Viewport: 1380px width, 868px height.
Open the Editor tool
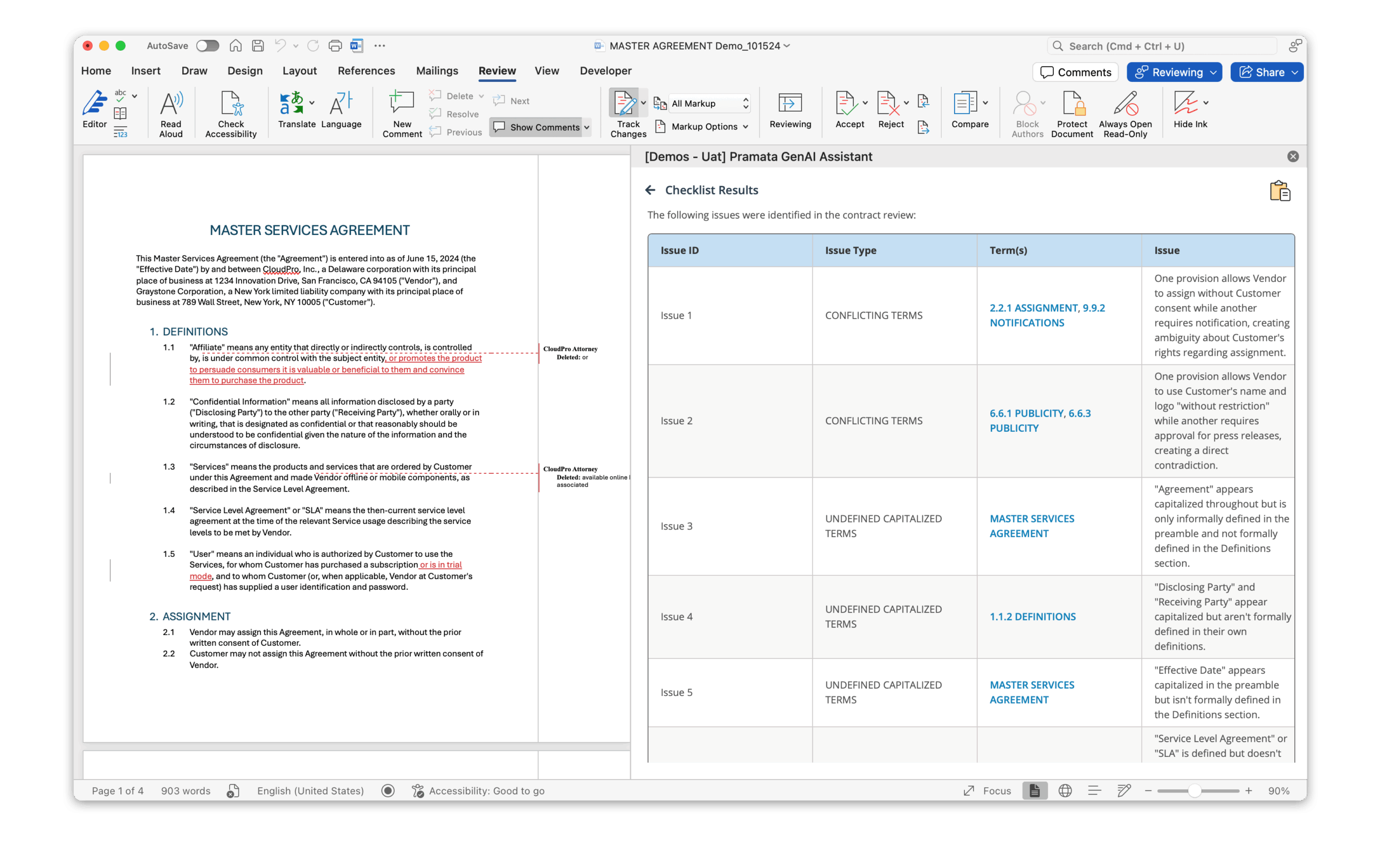94,109
